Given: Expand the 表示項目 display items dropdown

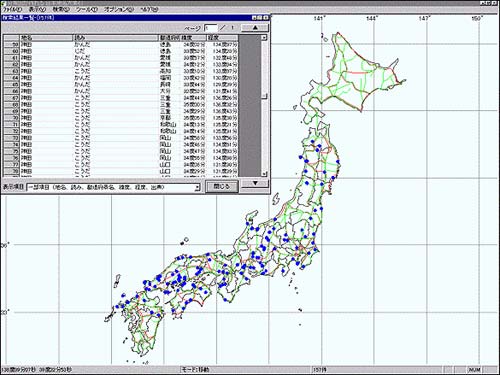Looking at the screenshot, I should [197, 187].
